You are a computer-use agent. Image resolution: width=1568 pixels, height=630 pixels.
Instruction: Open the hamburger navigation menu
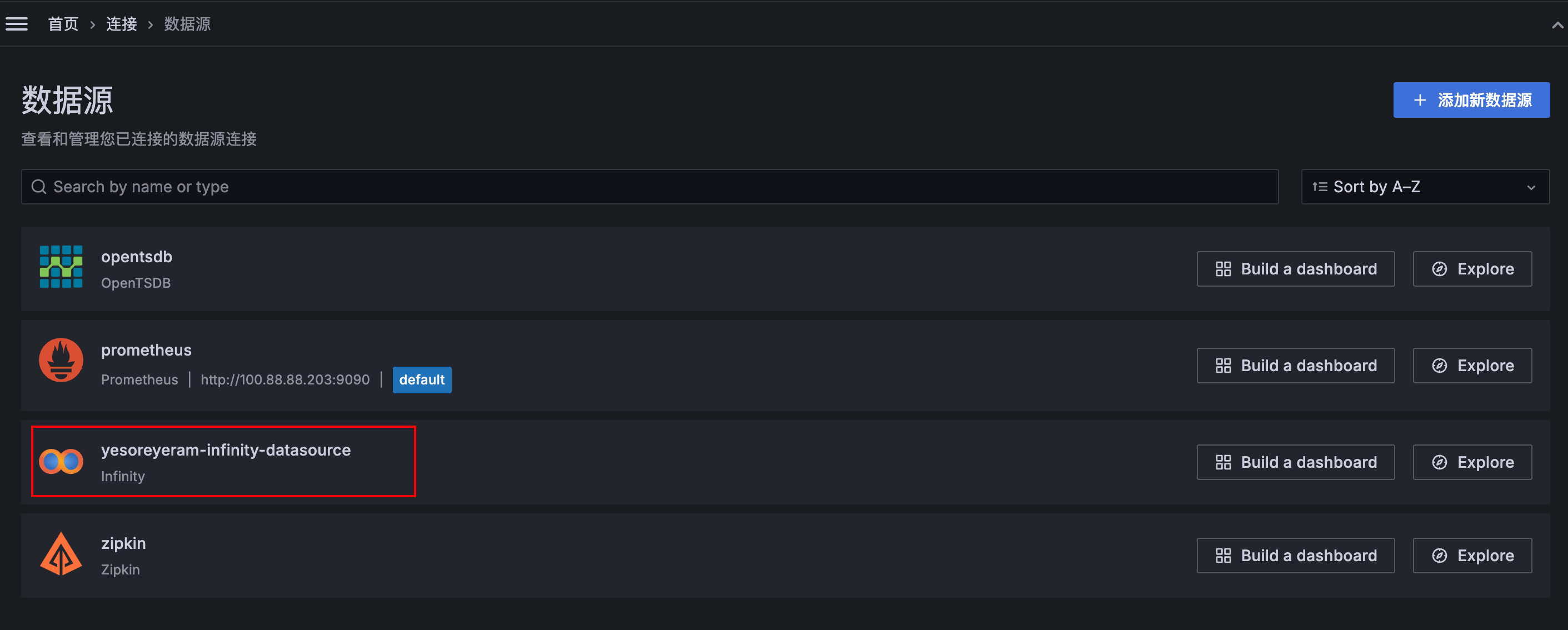pyautogui.click(x=17, y=24)
